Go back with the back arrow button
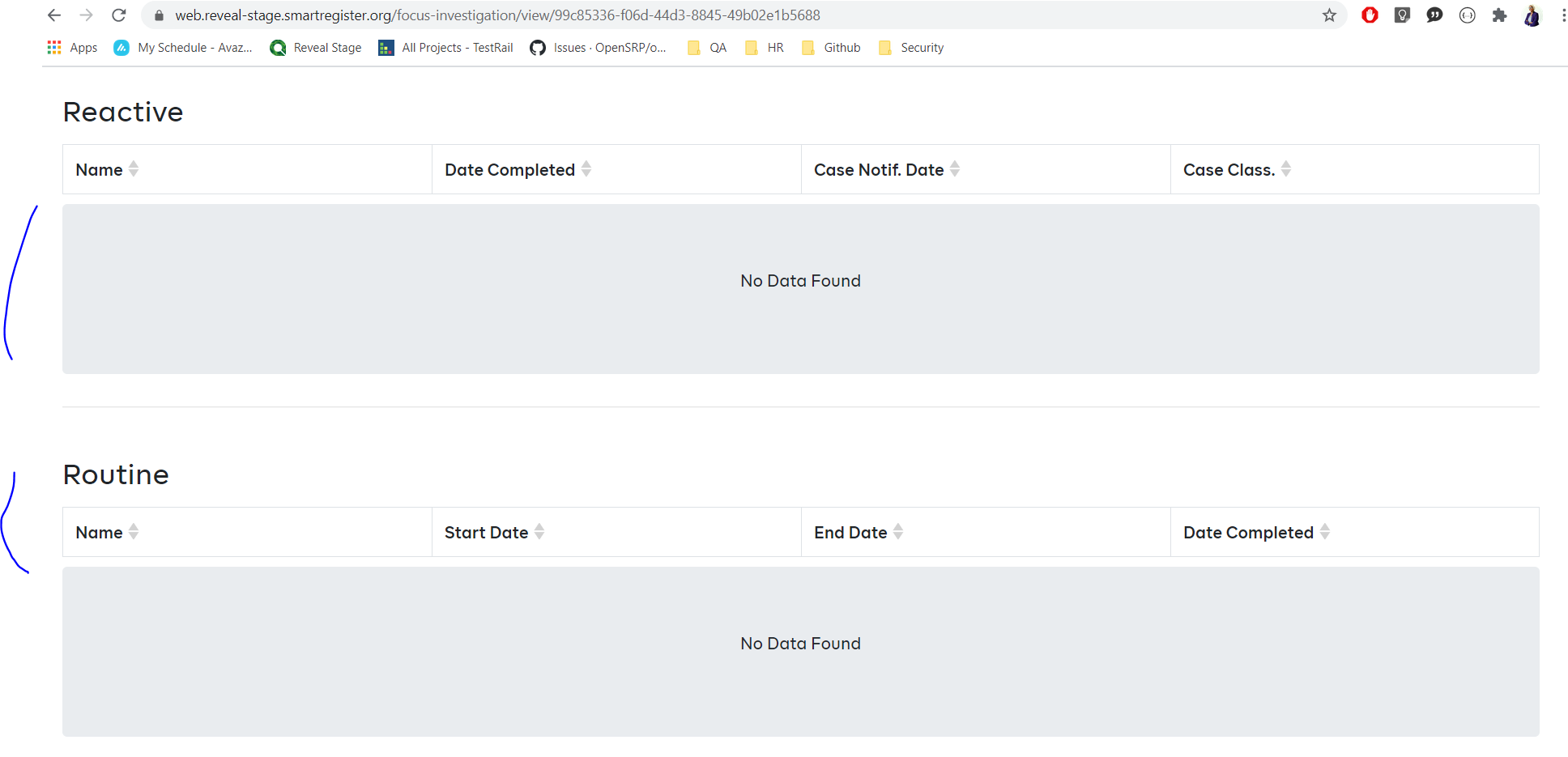 coord(53,15)
